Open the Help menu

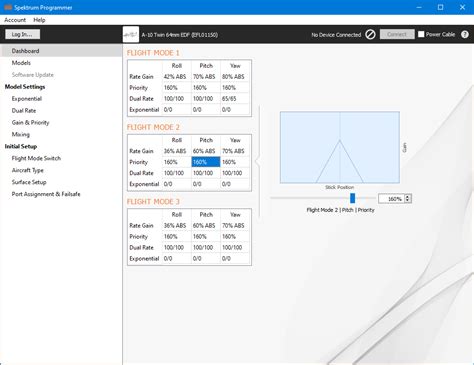point(39,20)
